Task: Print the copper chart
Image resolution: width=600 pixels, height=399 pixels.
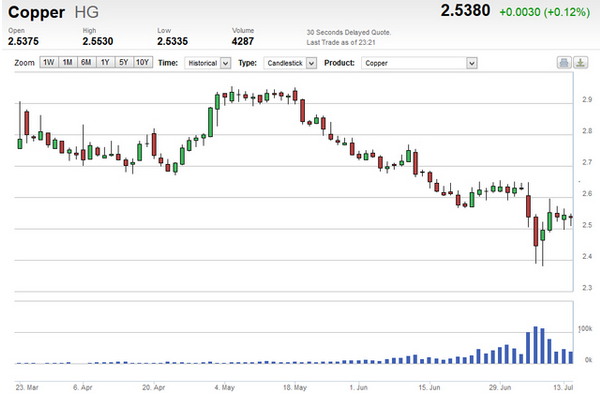Action: (564, 62)
